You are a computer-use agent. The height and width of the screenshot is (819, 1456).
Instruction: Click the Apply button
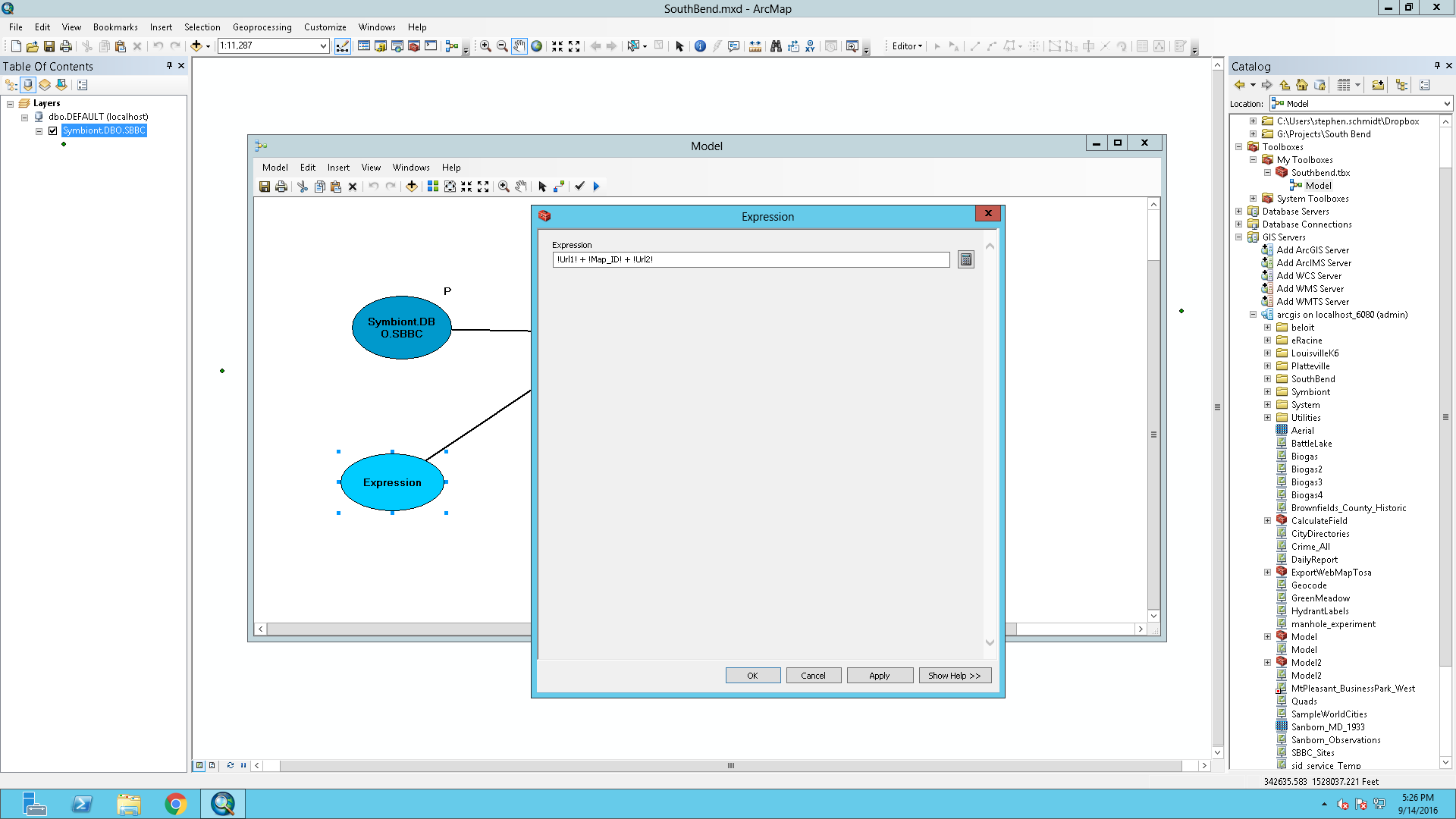coord(880,676)
